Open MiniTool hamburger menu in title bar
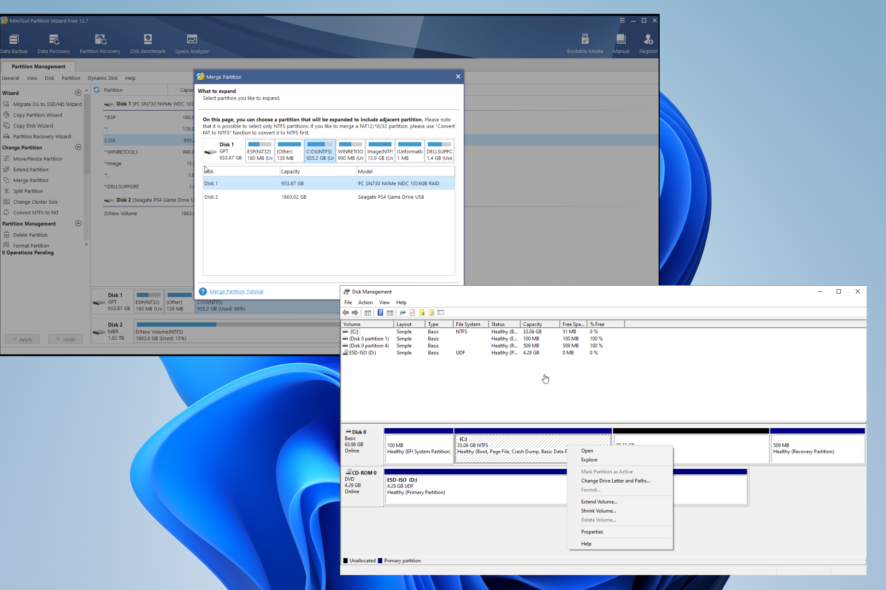Image resolution: width=886 pixels, height=590 pixels. point(622,20)
